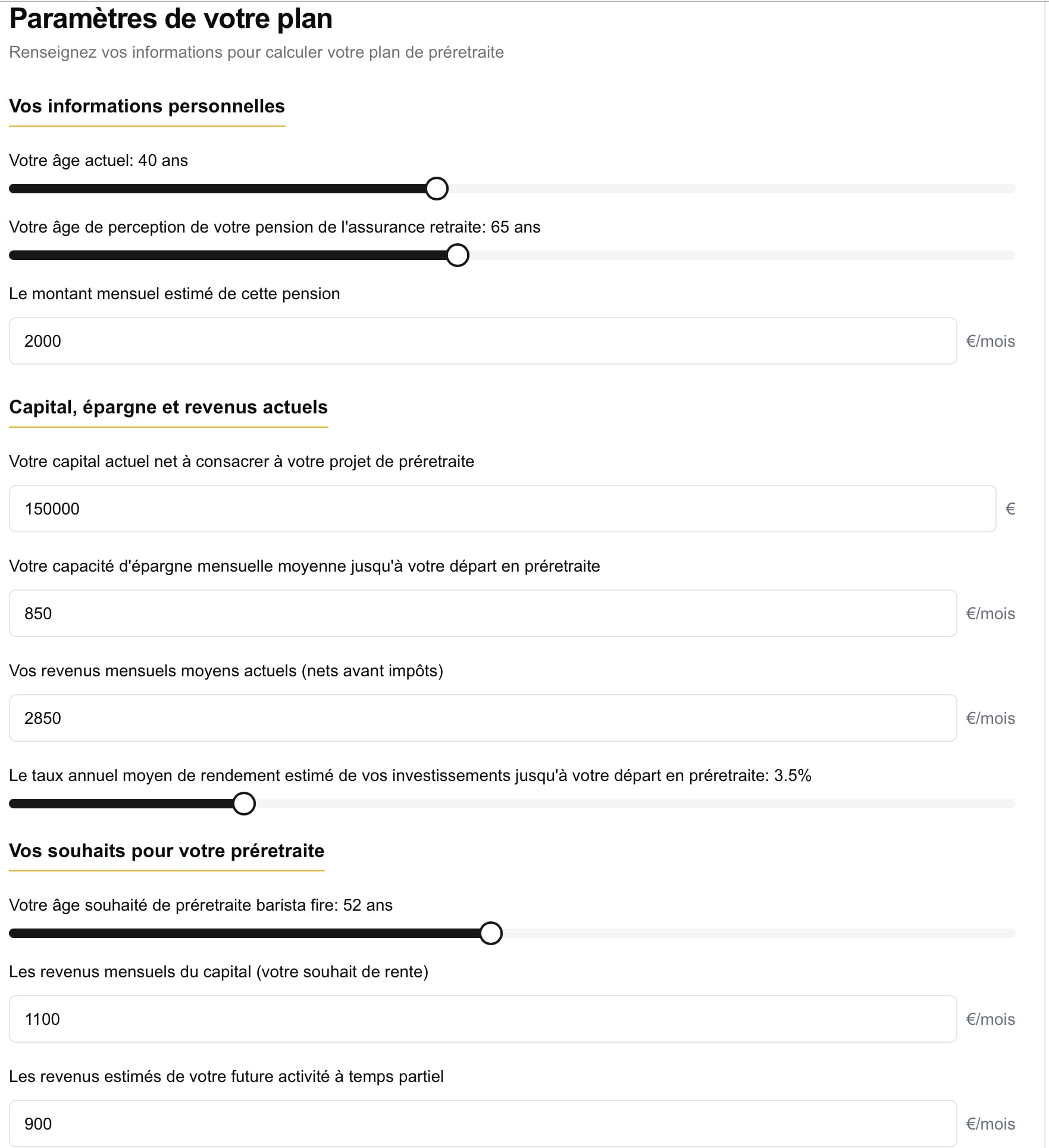Focus the monthly savings capacity field showing 850
Image resolution: width=1049 pixels, height=1148 pixels.
click(483, 613)
